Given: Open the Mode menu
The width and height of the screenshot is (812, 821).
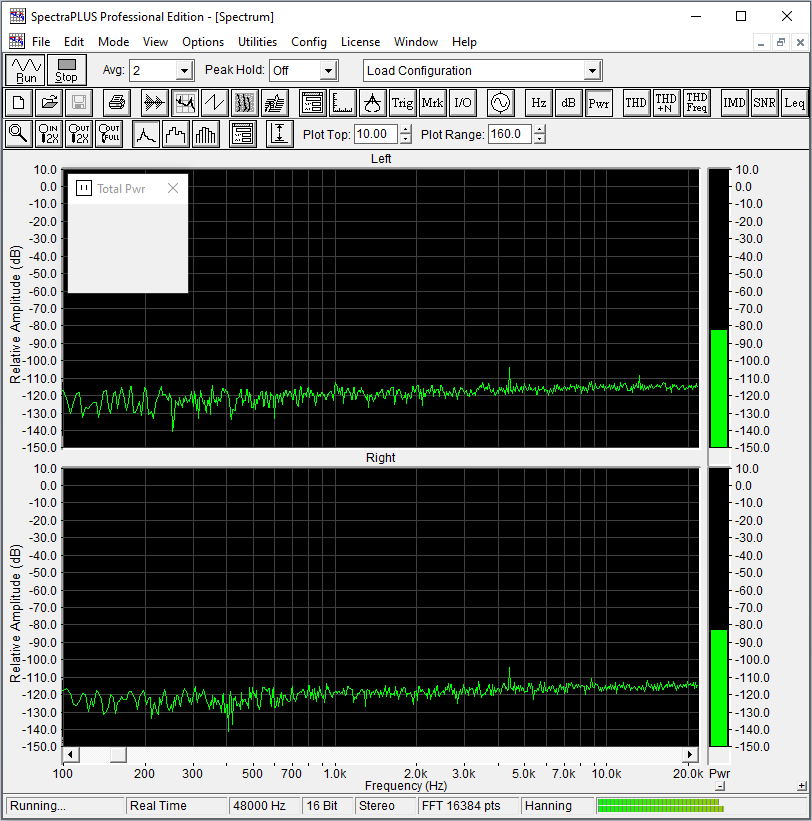Looking at the screenshot, I should tap(113, 42).
